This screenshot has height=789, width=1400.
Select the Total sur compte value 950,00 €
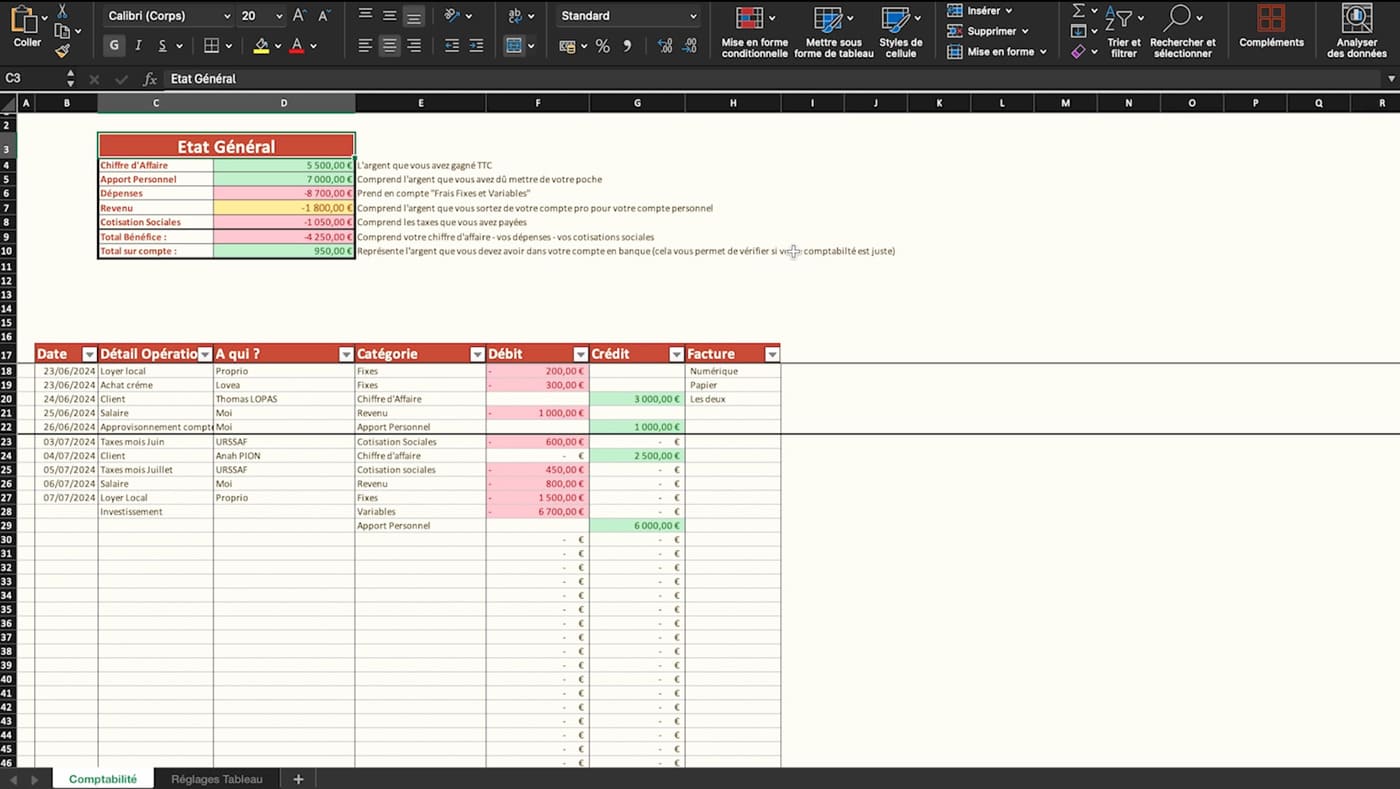[284, 251]
